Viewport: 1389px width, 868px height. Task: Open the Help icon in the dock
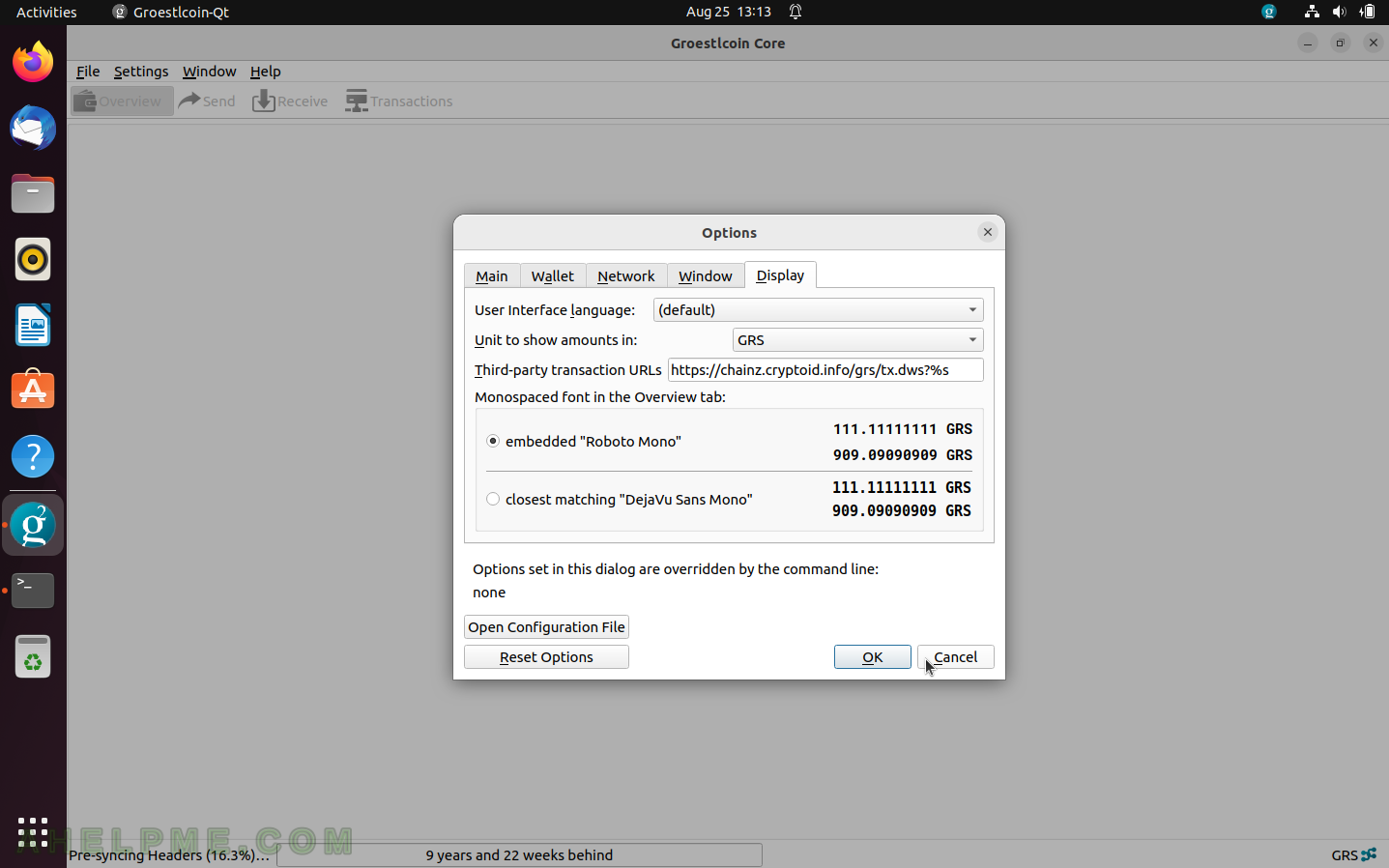(33, 456)
